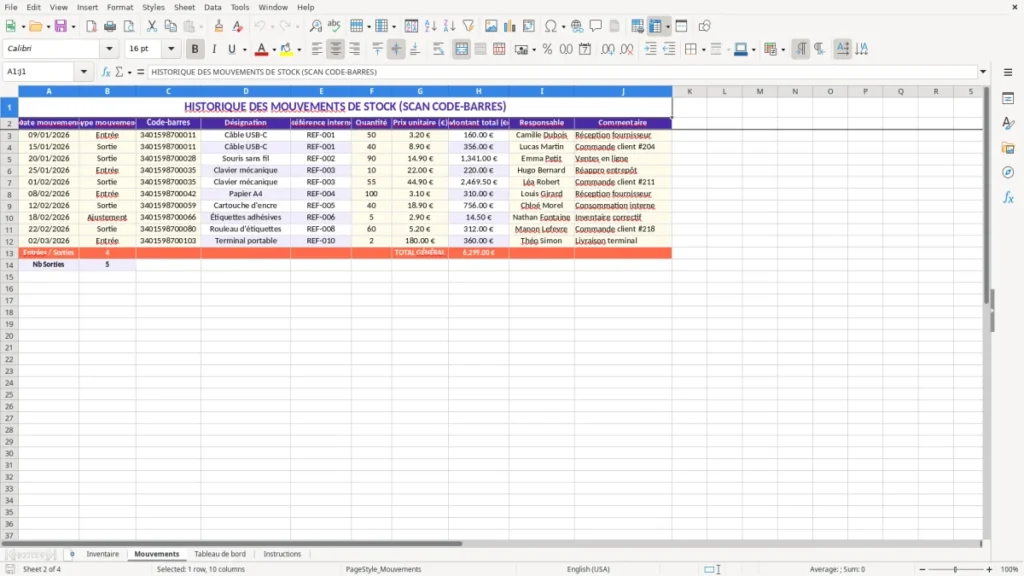Click the Copy icon
The height and width of the screenshot is (576, 1024).
click(170, 26)
